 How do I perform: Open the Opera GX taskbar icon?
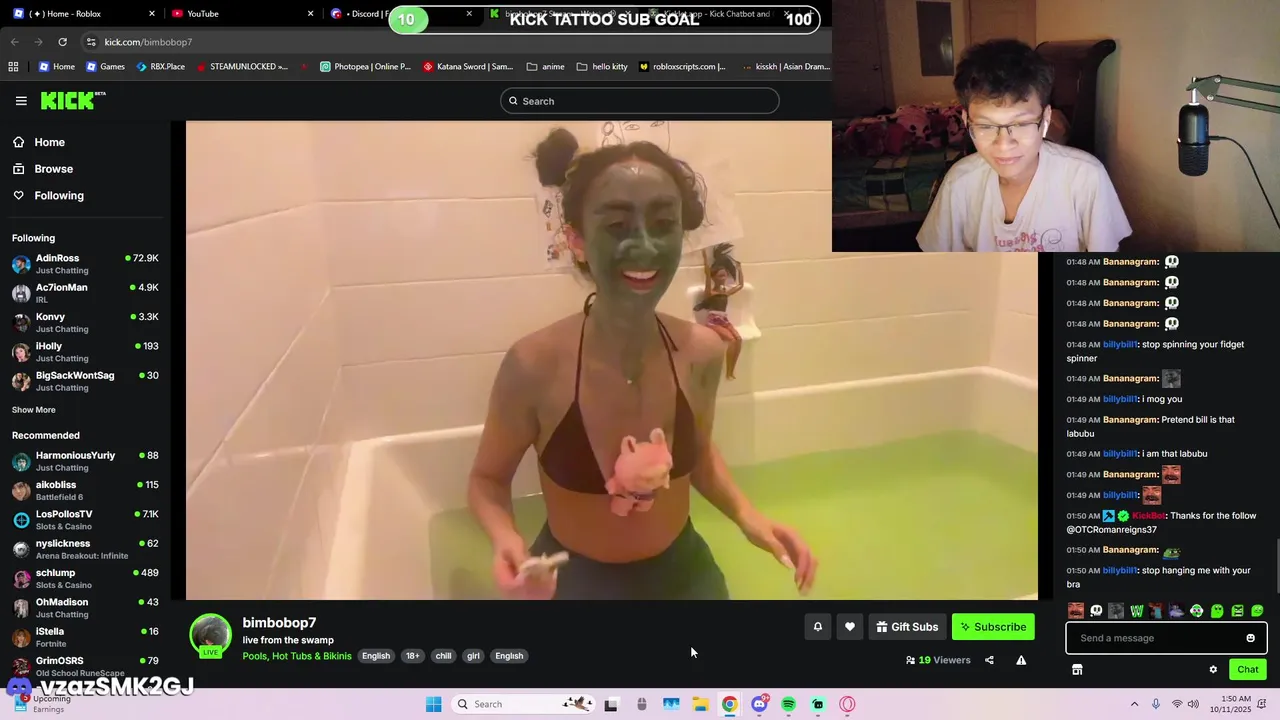847,704
